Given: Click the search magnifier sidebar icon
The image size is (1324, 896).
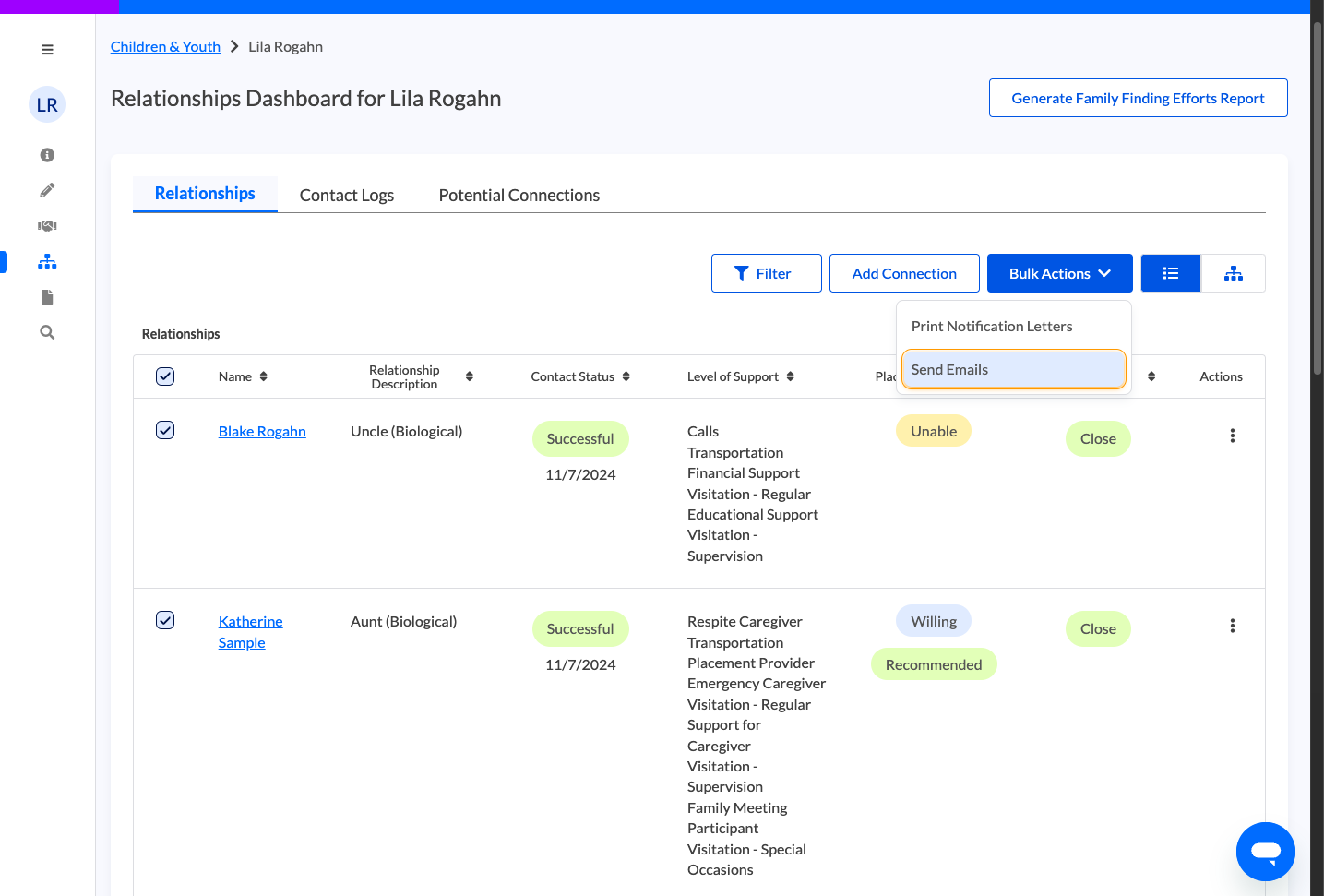Looking at the screenshot, I should 47,332.
